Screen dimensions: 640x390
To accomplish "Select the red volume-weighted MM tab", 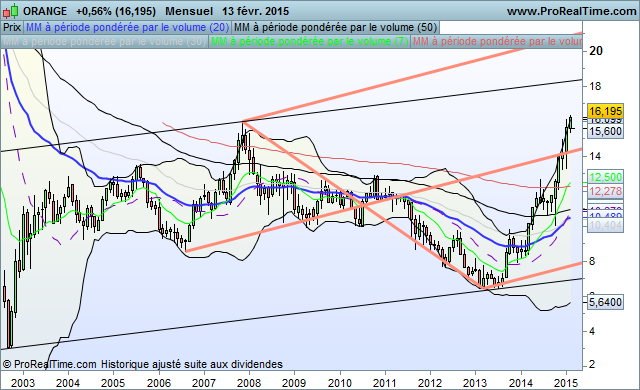I will [497, 41].
